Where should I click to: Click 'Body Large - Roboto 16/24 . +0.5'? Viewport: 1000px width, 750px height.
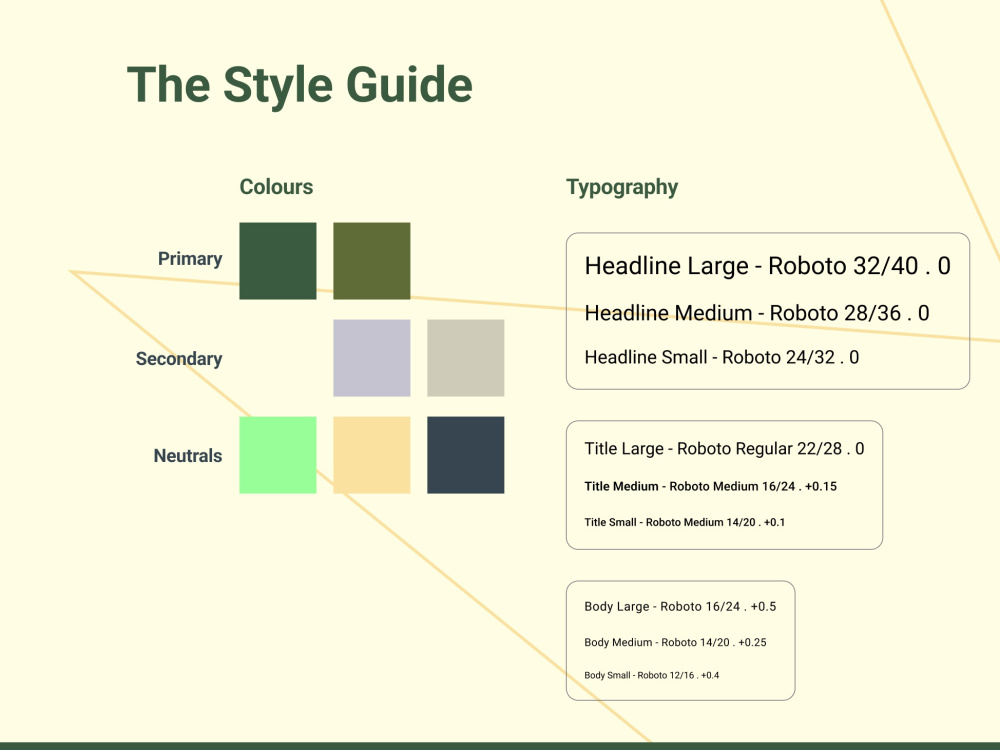click(x=680, y=607)
